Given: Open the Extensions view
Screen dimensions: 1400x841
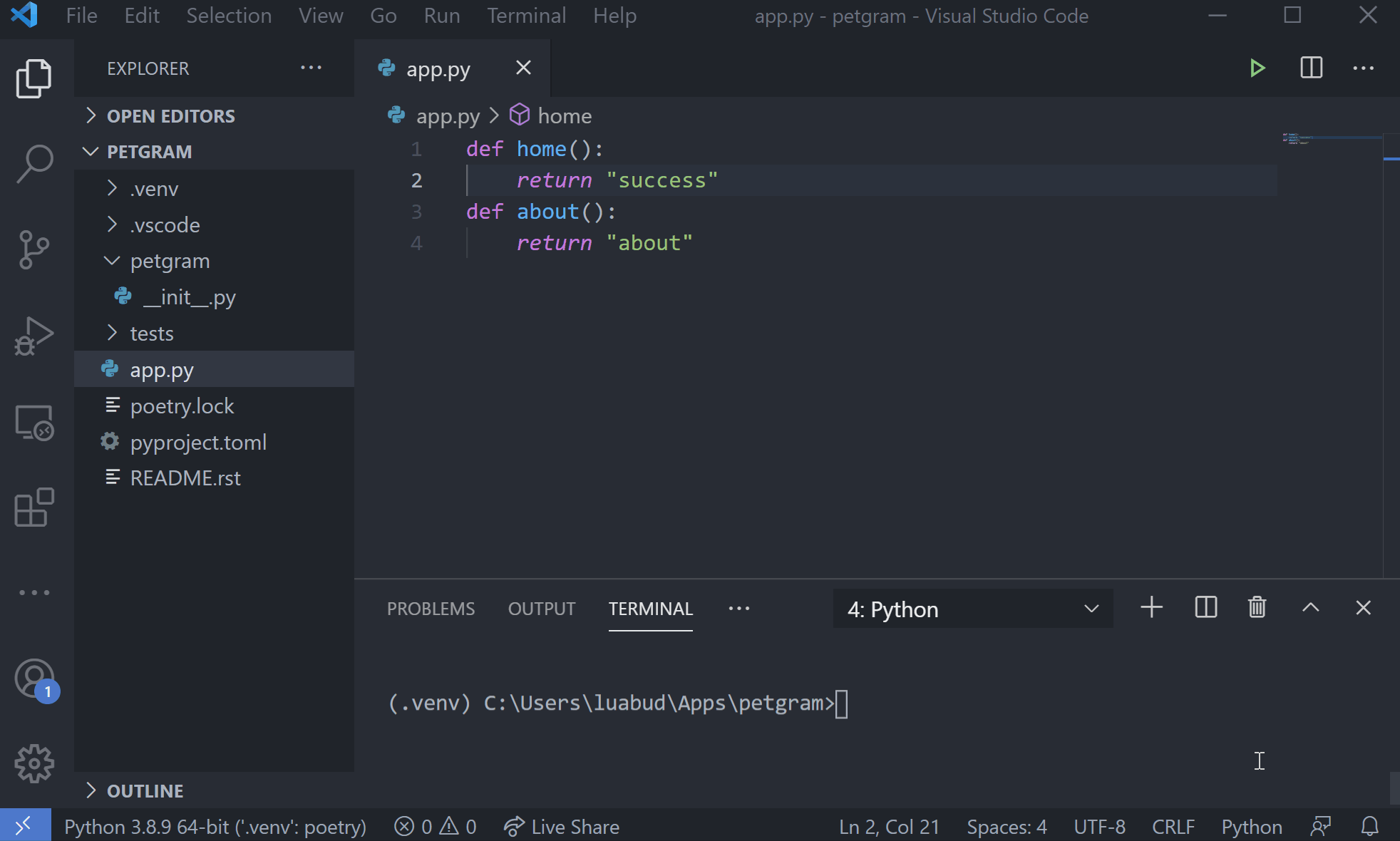Looking at the screenshot, I should click(34, 507).
